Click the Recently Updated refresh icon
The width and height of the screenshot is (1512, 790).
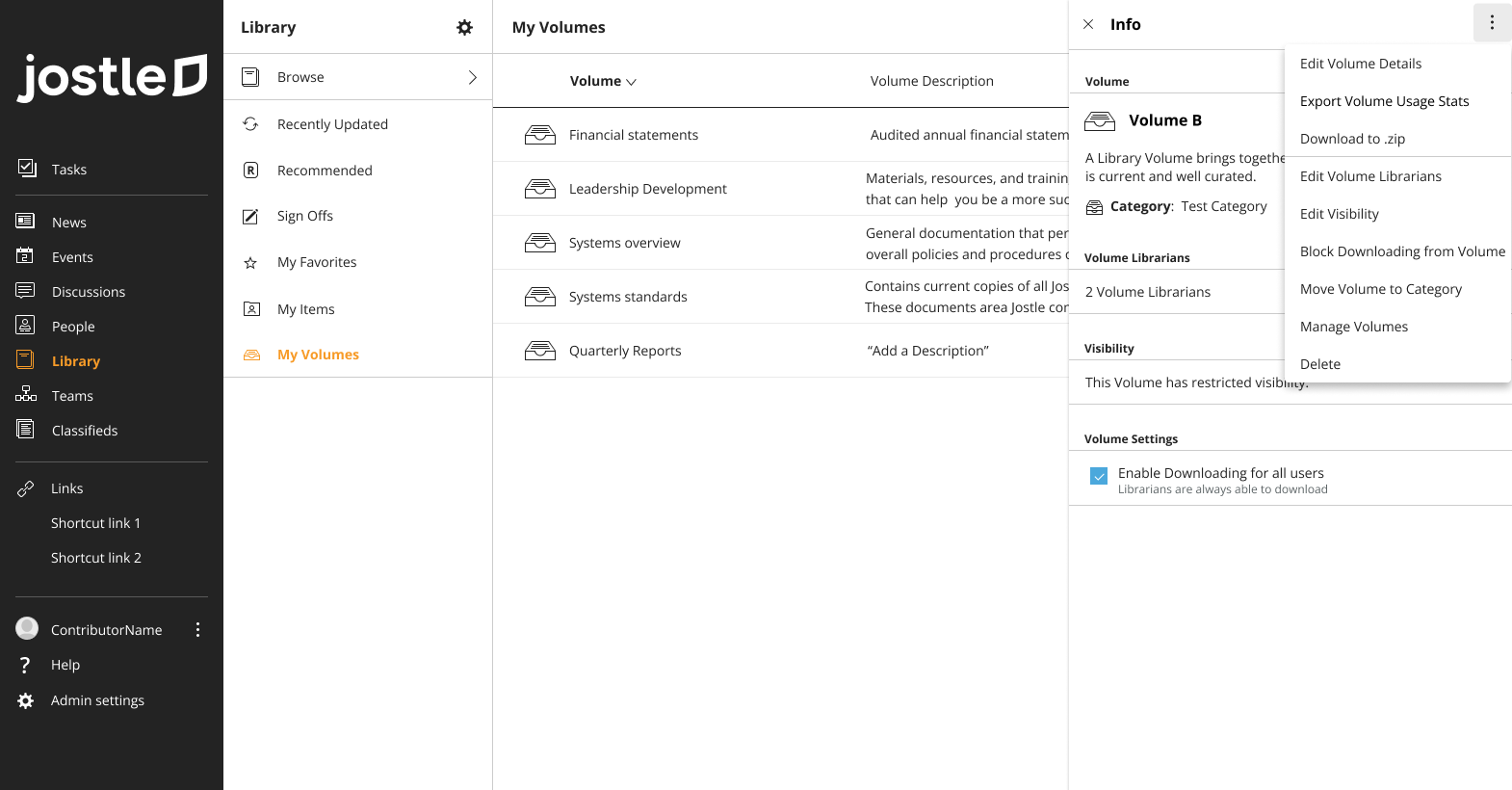click(x=250, y=124)
